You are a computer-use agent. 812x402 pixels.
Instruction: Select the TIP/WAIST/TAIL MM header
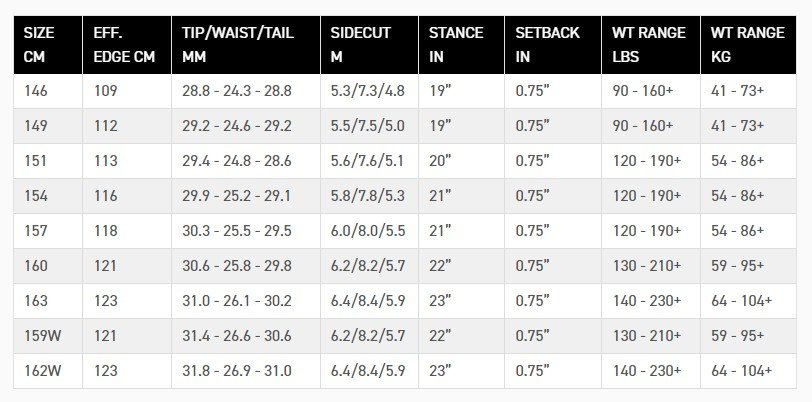[x=246, y=45]
